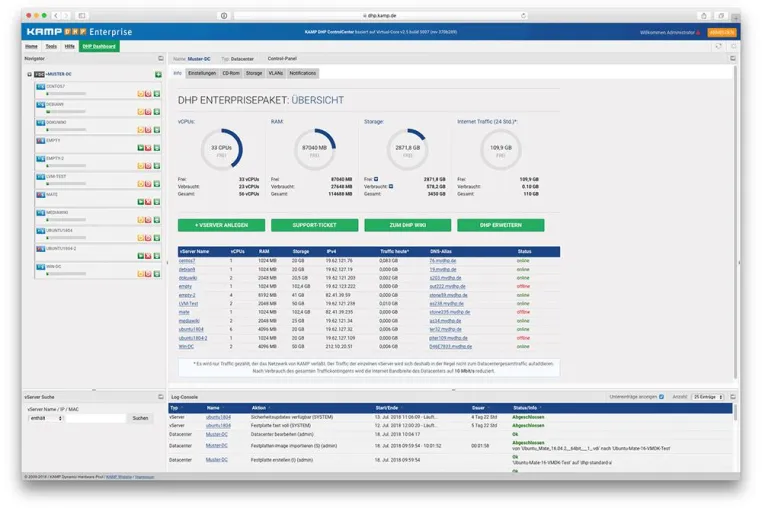Click the Control-Panel corner icon

pos(733,58)
